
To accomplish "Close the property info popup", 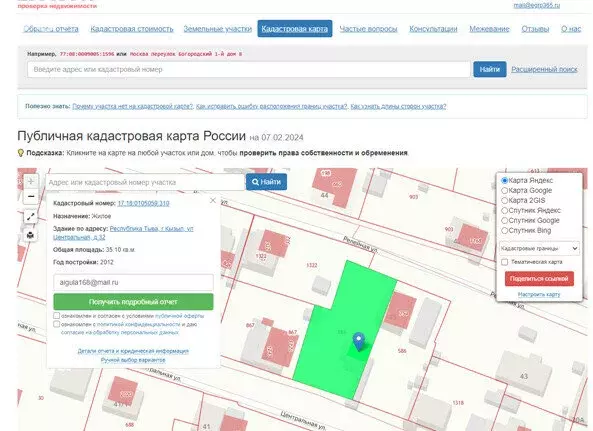I will [213, 200].
